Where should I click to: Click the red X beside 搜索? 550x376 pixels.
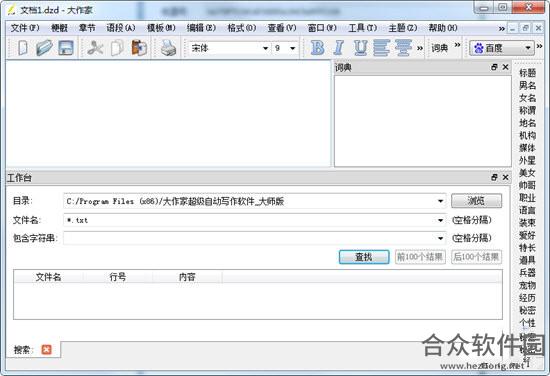point(46,349)
